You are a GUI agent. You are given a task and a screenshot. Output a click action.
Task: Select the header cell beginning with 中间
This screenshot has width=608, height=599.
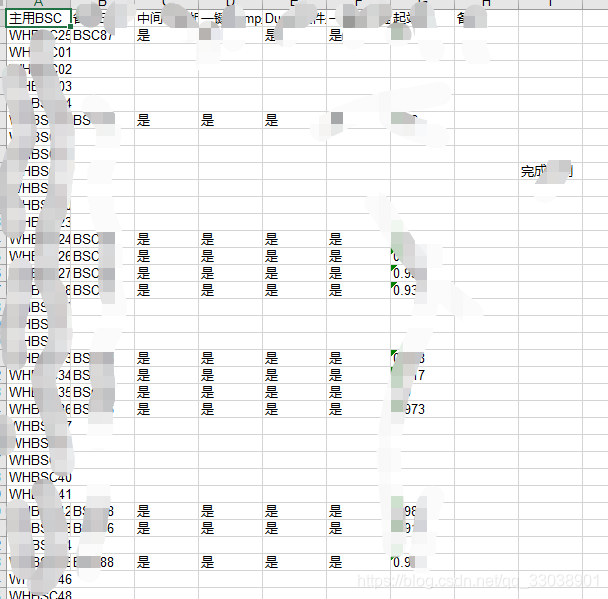coord(166,18)
